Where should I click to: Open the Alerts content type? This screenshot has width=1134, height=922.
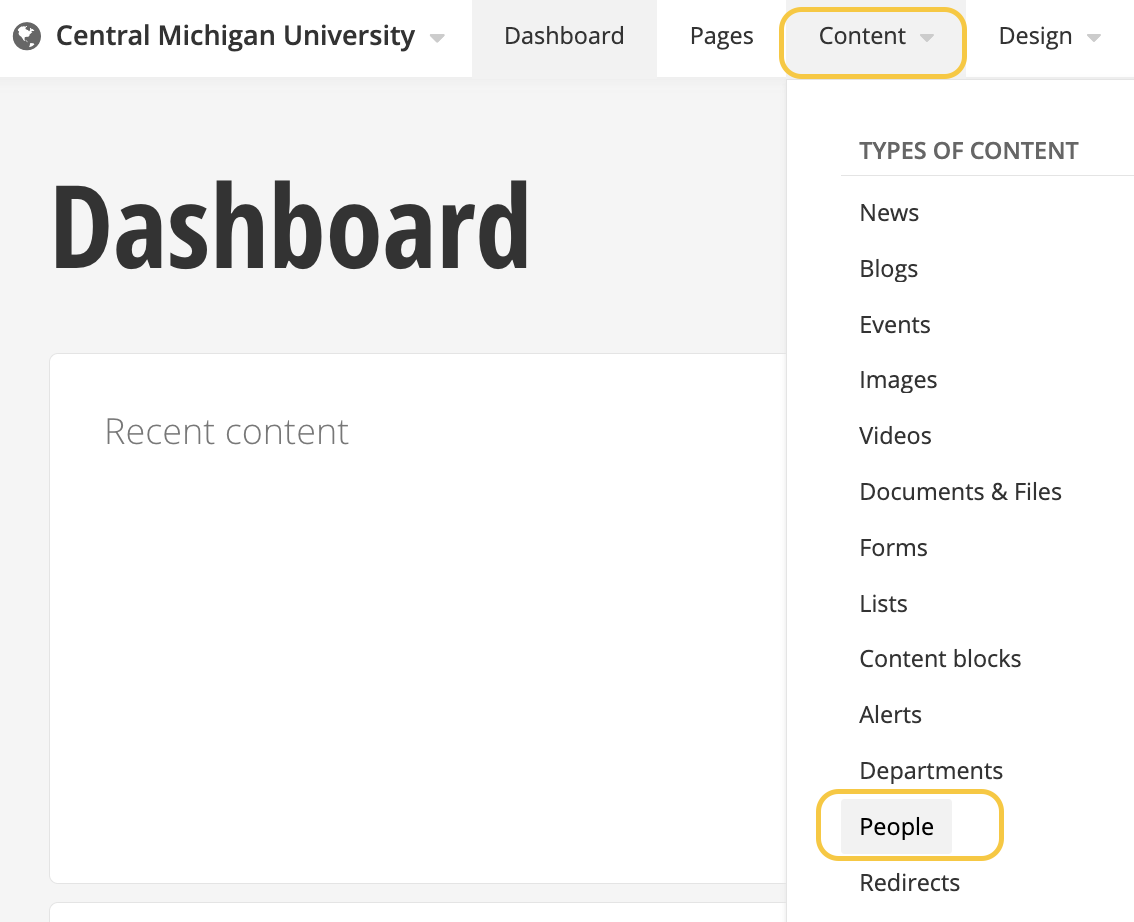click(x=890, y=714)
